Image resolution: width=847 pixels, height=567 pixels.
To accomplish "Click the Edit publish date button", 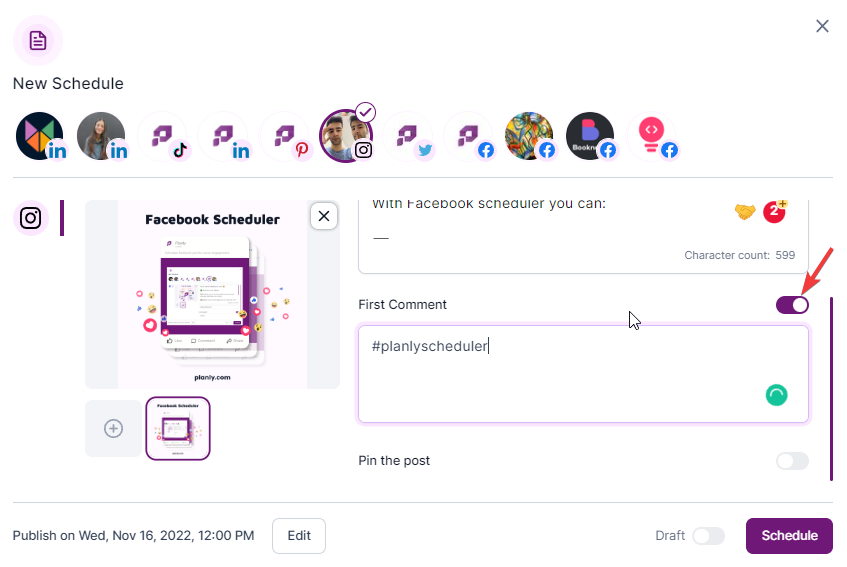I will tap(299, 536).
